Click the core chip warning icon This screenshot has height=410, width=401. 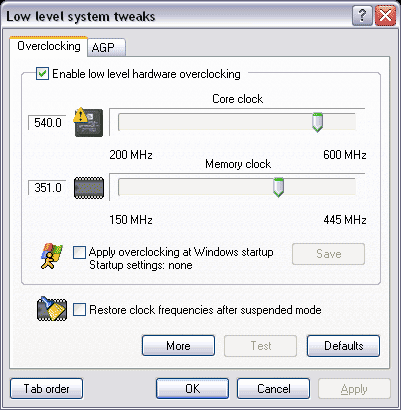tap(89, 122)
